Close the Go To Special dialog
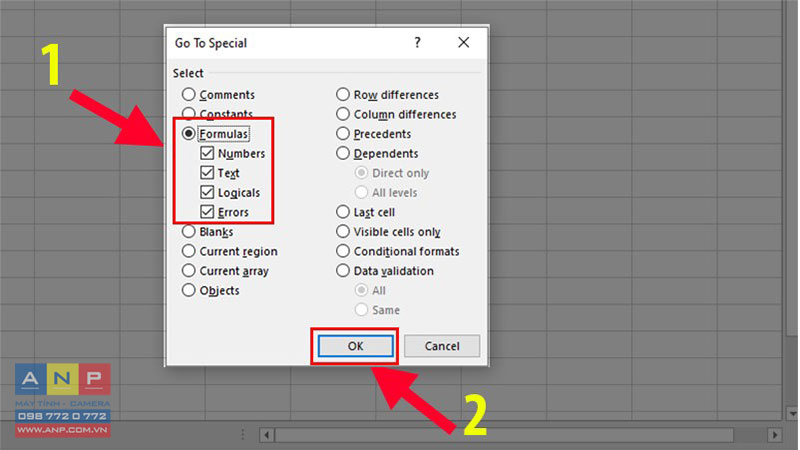The height and width of the screenshot is (450, 800). [x=463, y=42]
